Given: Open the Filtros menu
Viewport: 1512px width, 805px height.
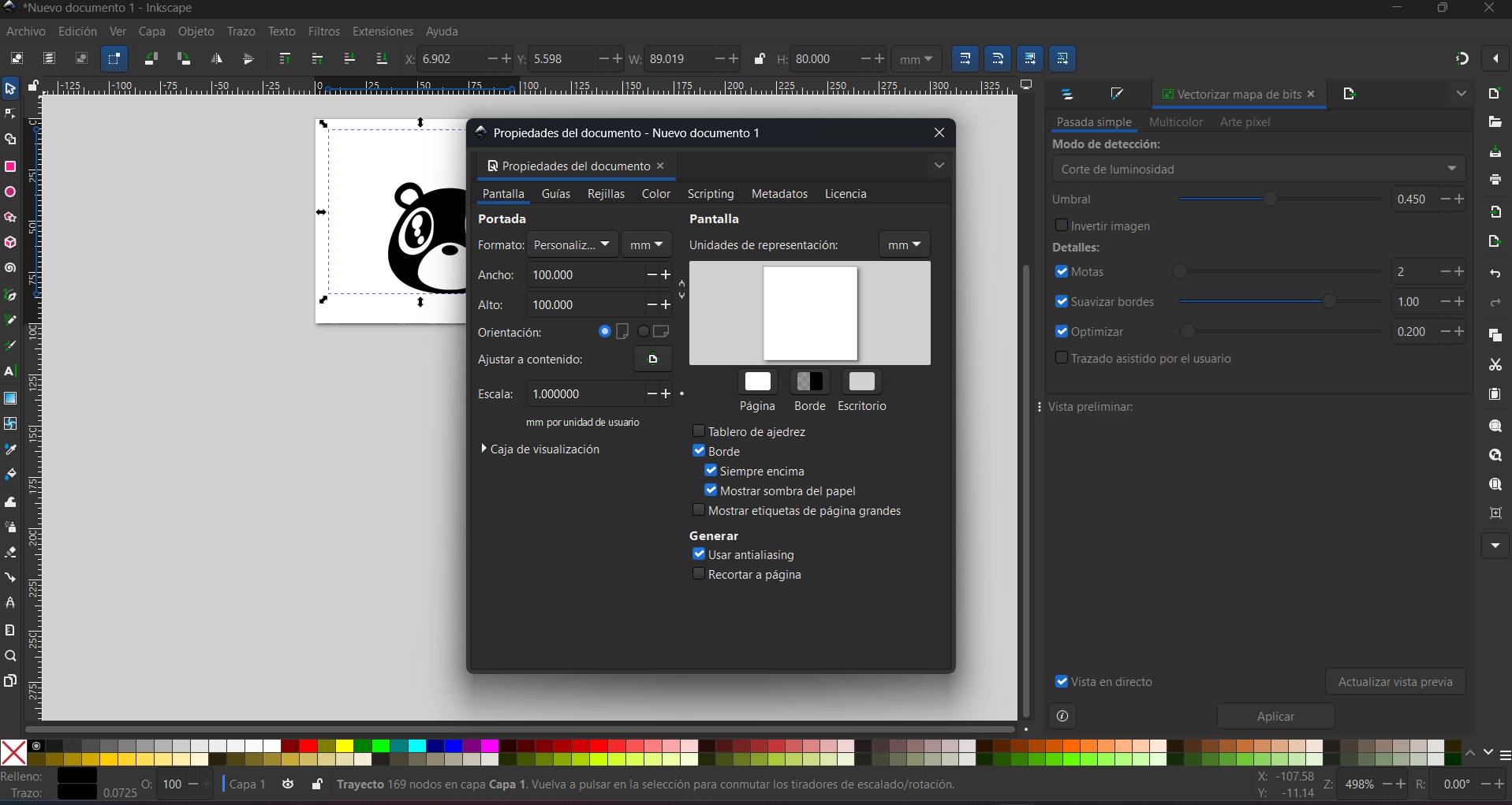Looking at the screenshot, I should [324, 32].
